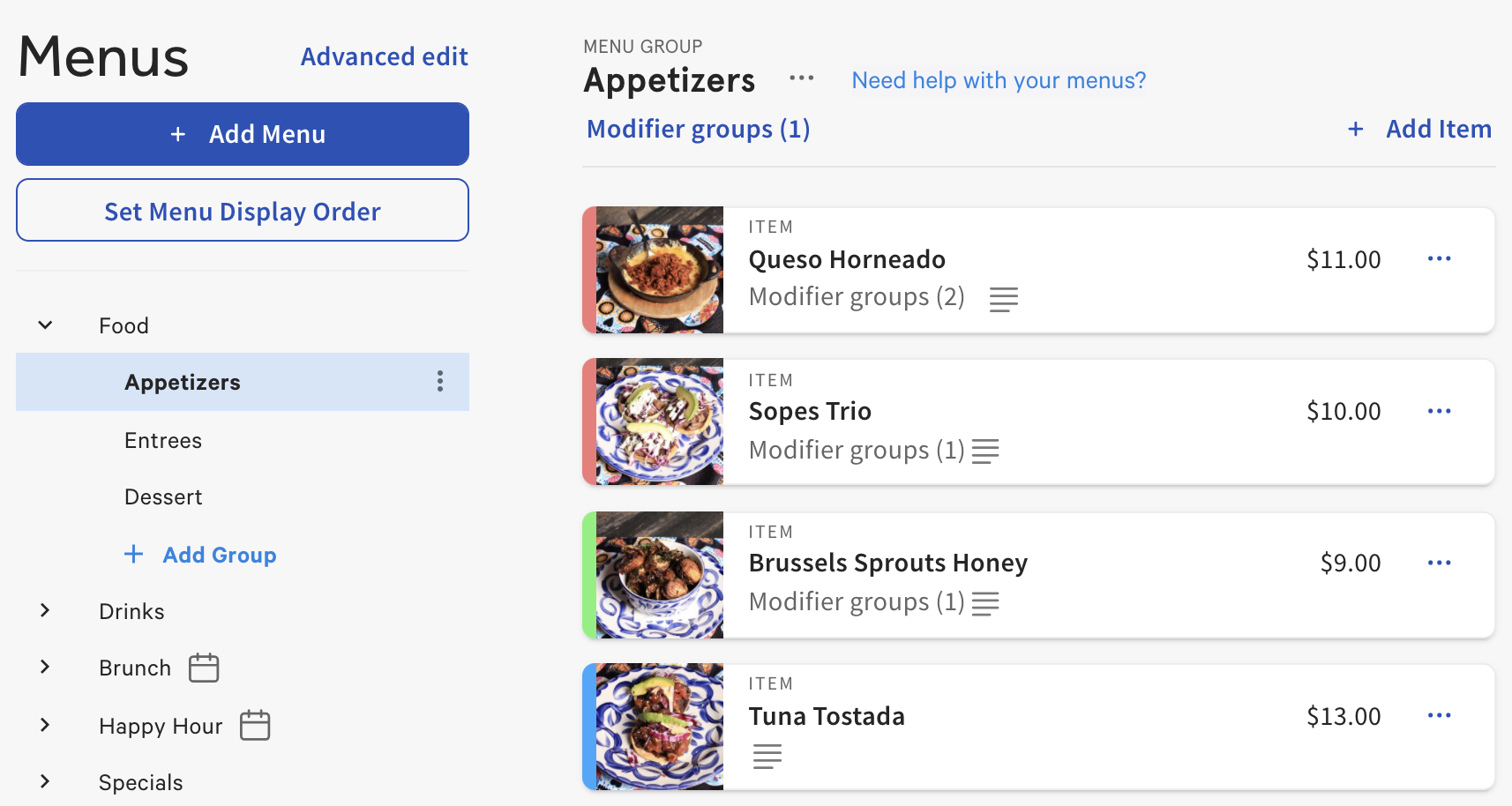1512x806 pixels.
Task: Select the Dessert menu group
Action: (x=162, y=496)
